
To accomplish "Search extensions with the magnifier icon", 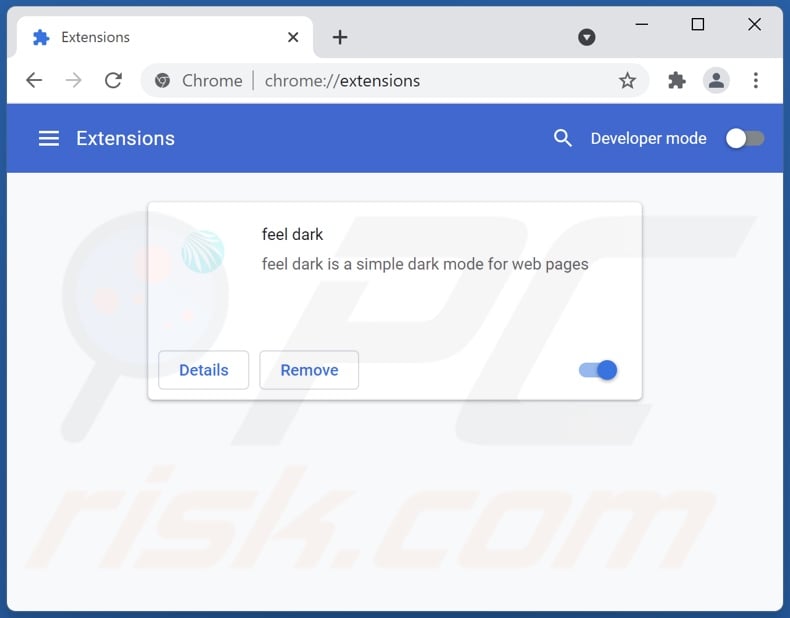I will coord(562,138).
